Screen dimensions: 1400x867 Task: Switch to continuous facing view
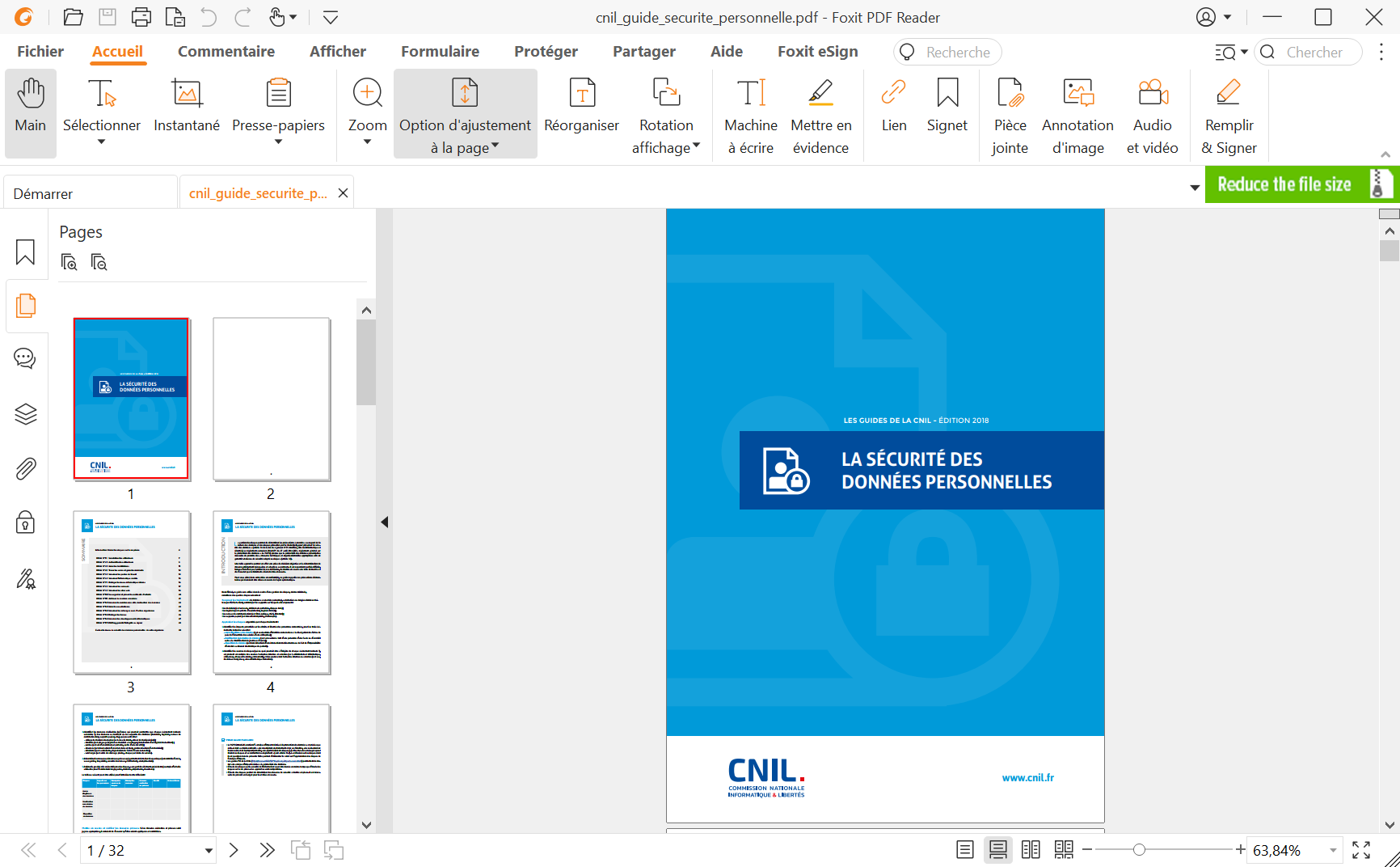(1064, 850)
